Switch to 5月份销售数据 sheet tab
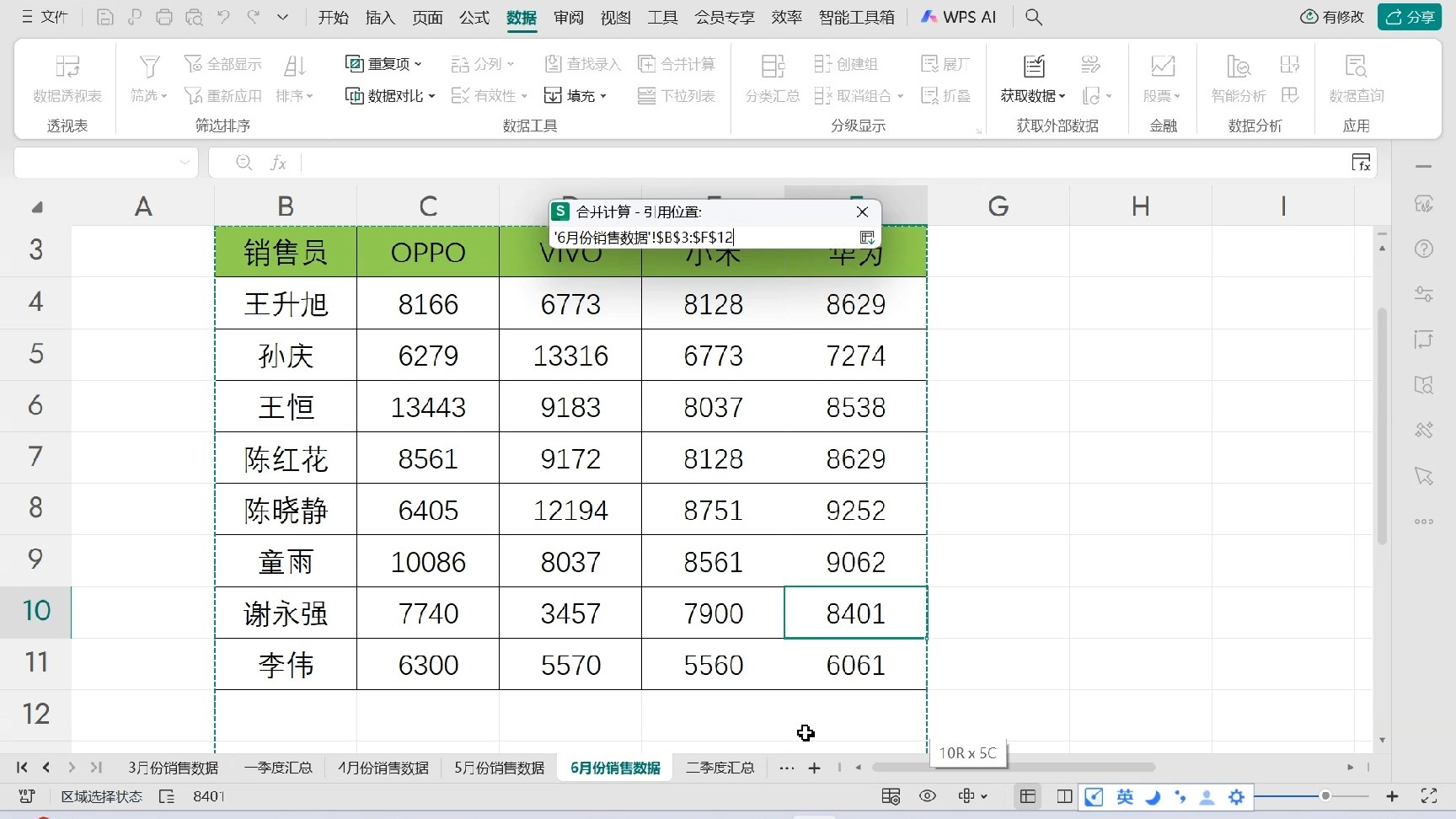The height and width of the screenshot is (819, 1456). 500,768
